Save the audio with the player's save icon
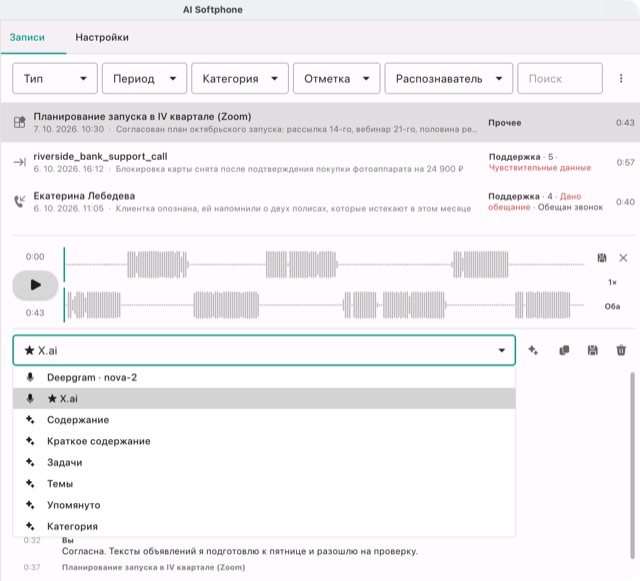The height and width of the screenshot is (581, 640). (602, 258)
